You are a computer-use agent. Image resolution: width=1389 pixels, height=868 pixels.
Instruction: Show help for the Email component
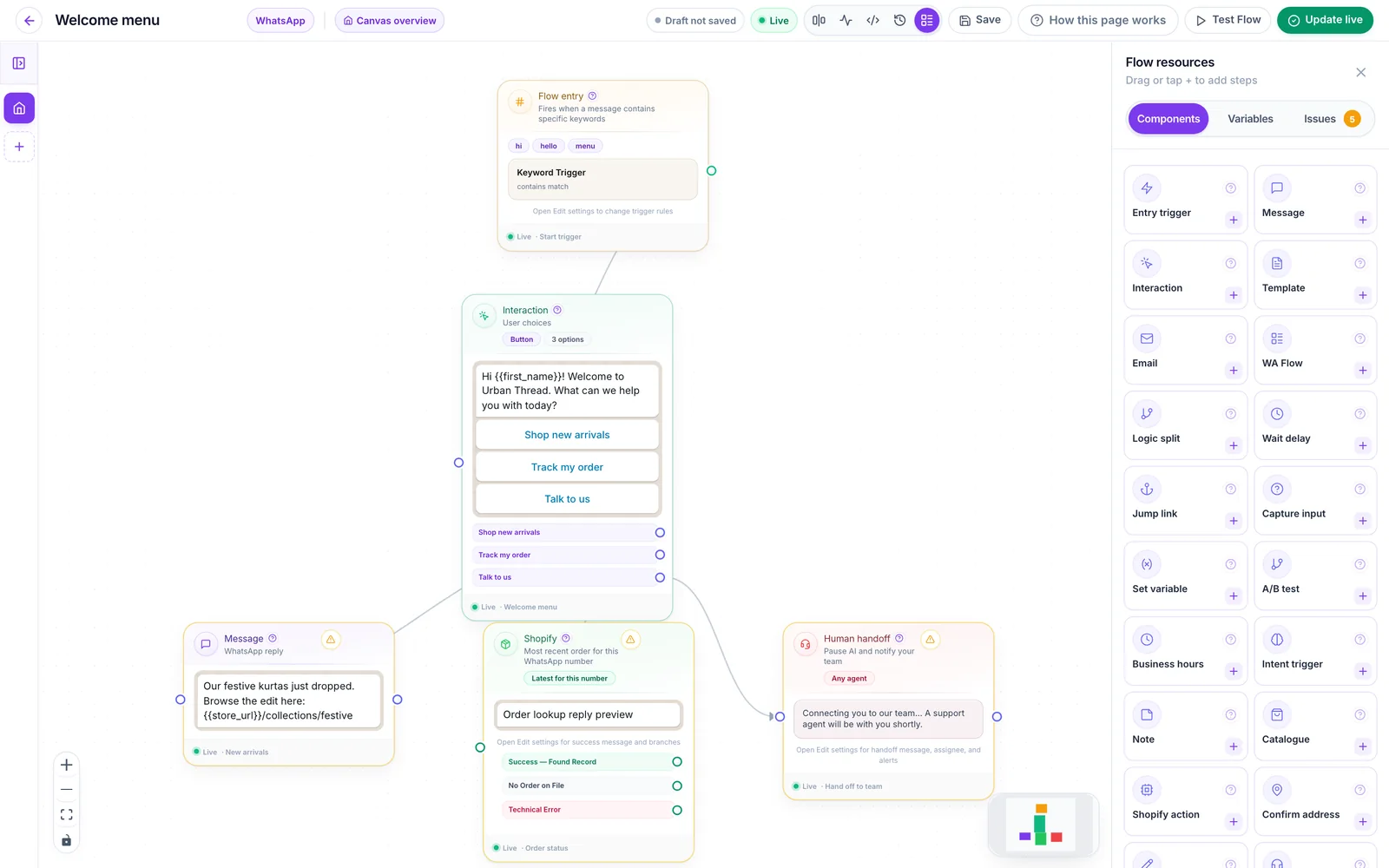(1231, 339)
